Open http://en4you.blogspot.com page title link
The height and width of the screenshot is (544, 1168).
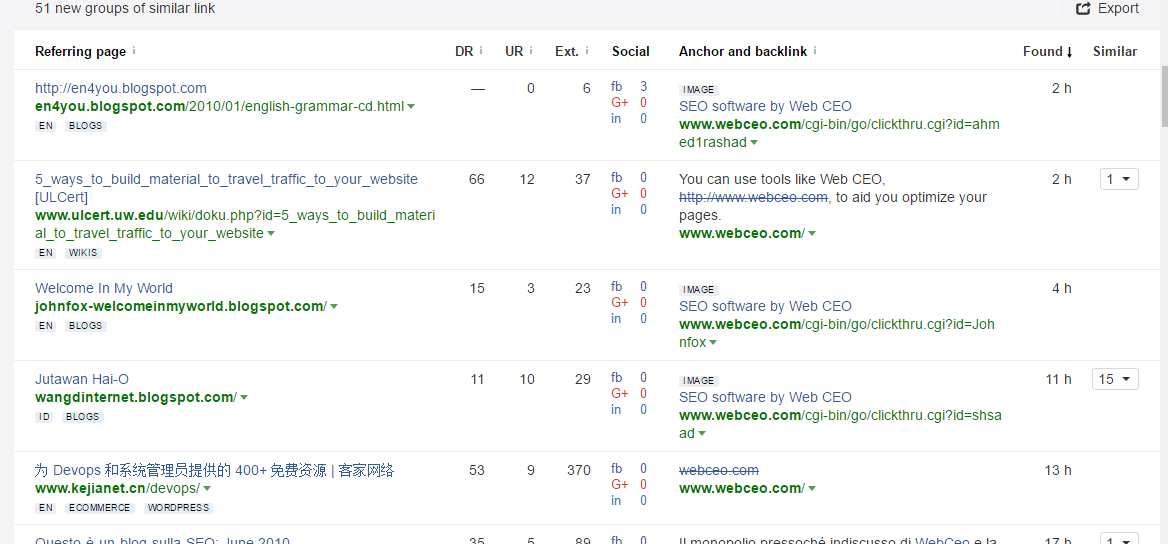(x=121, y=88)
